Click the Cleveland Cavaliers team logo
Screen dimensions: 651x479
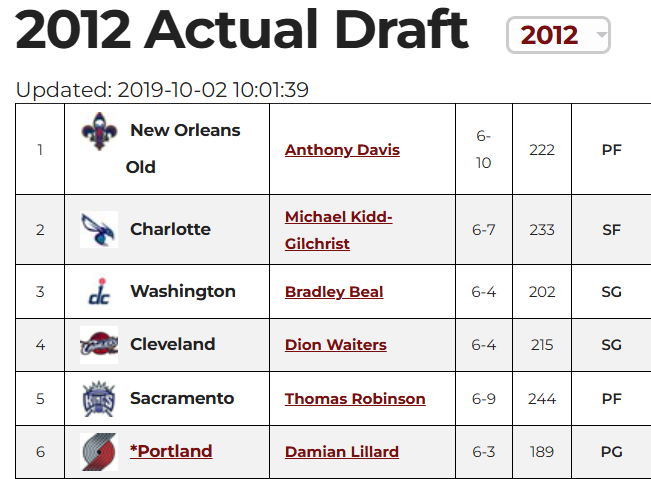[x=99, y=345]
